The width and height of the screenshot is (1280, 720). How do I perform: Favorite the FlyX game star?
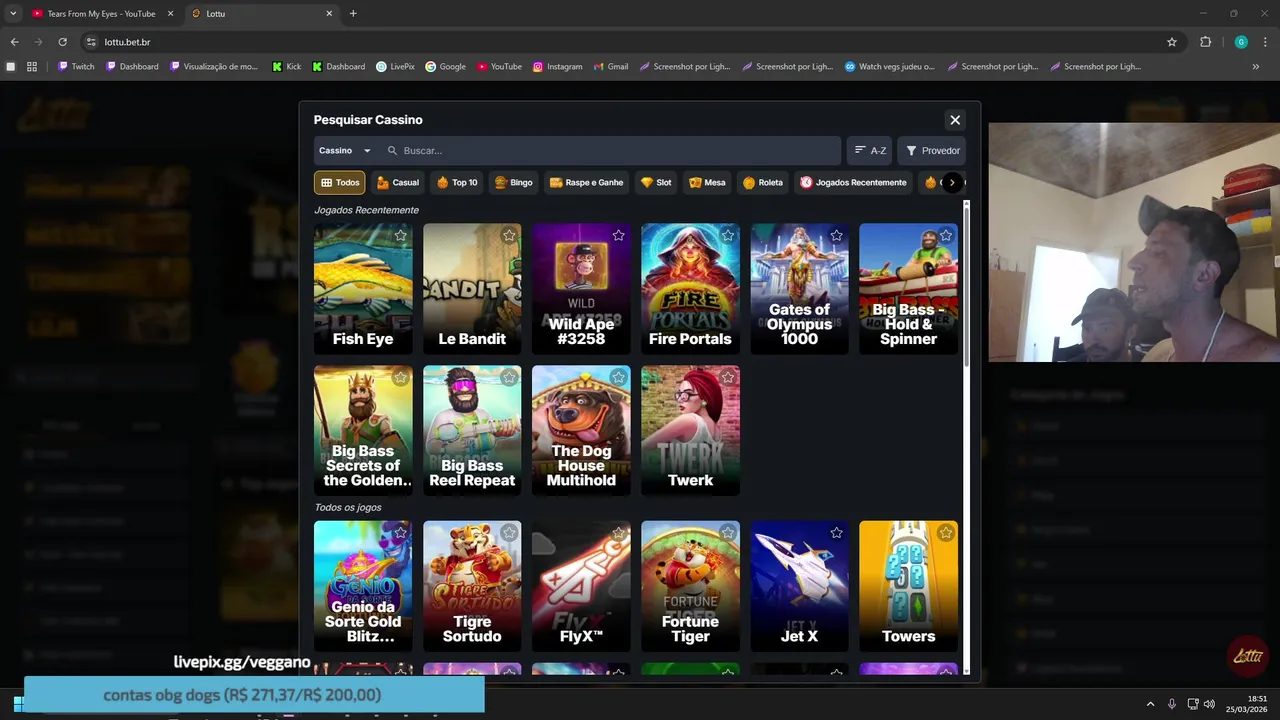click(x=619, y=533)
